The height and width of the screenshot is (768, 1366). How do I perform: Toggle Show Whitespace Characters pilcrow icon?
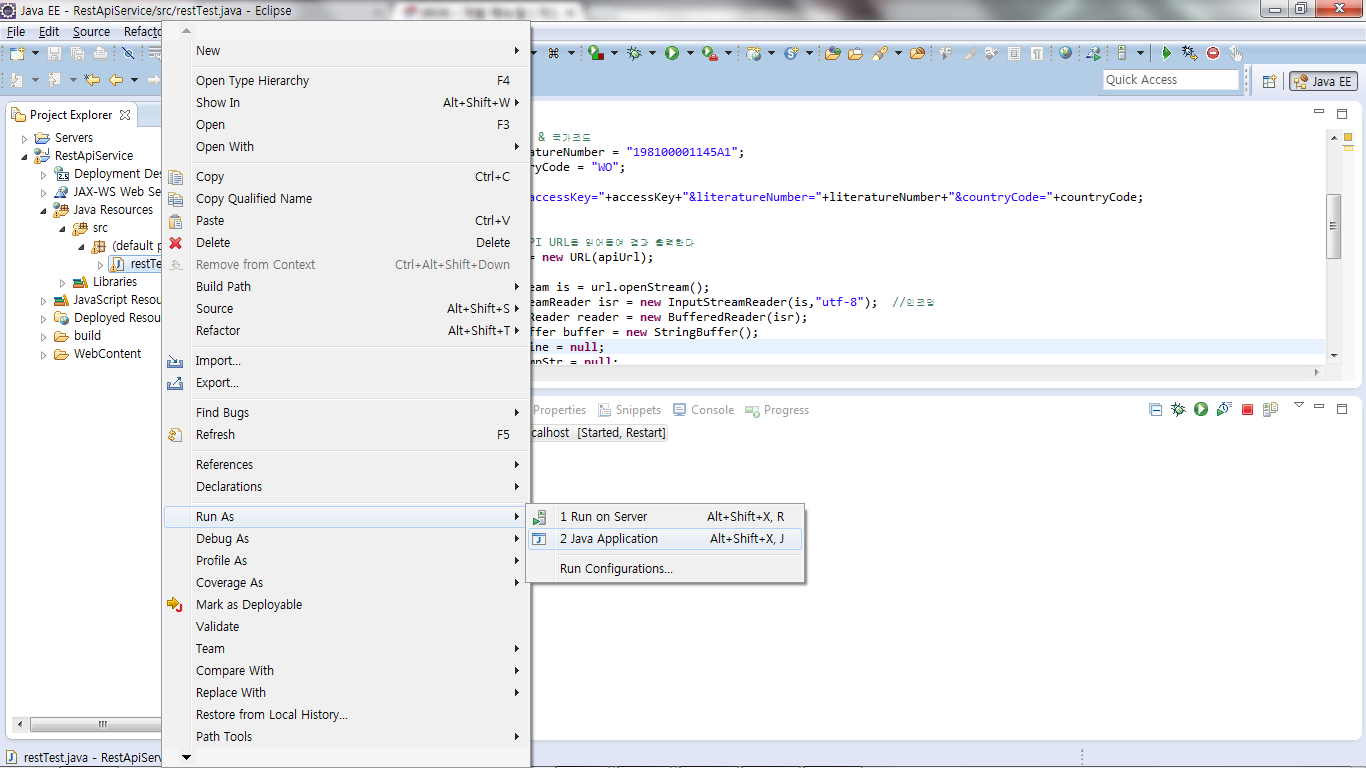1037,53
